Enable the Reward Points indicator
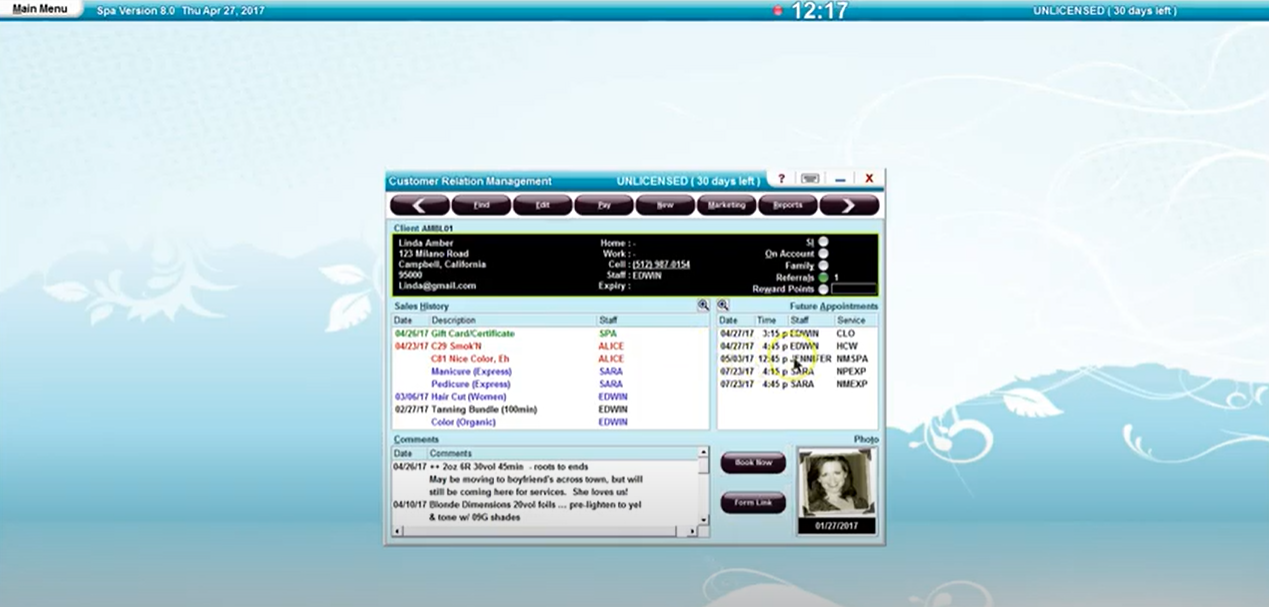Image resolution: width=1269 pixels, height=607 pixels. 823,289
